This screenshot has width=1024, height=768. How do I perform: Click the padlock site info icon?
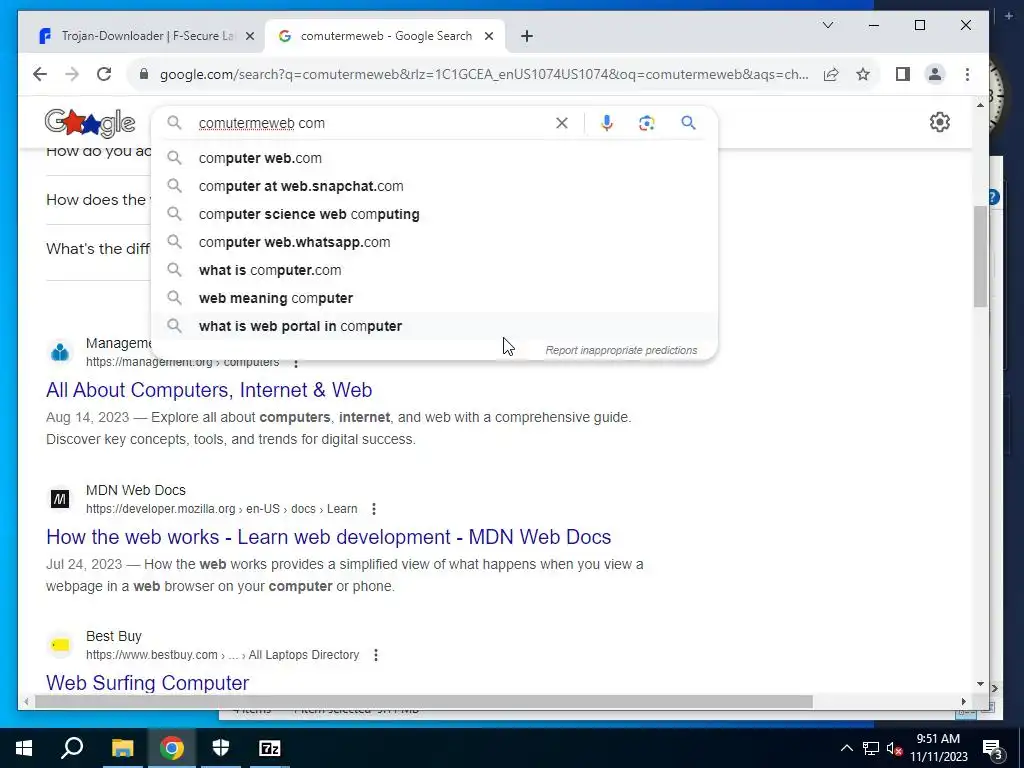[144, 74]
